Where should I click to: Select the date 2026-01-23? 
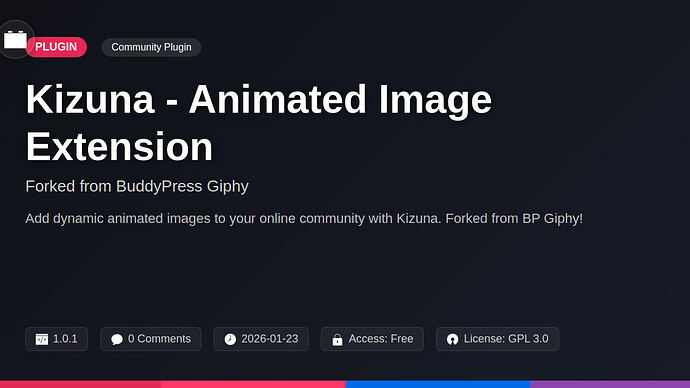pos(270,339)
